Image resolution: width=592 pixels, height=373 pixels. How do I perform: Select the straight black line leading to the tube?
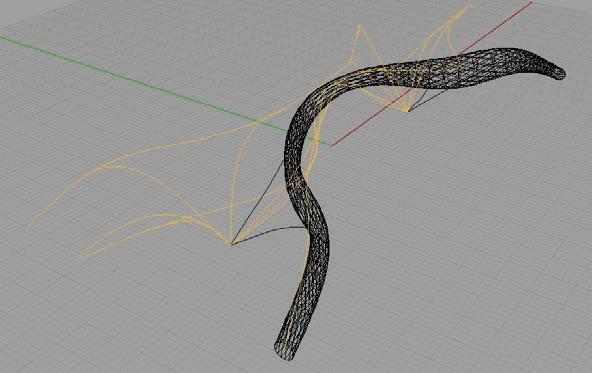tap(259, 201)
